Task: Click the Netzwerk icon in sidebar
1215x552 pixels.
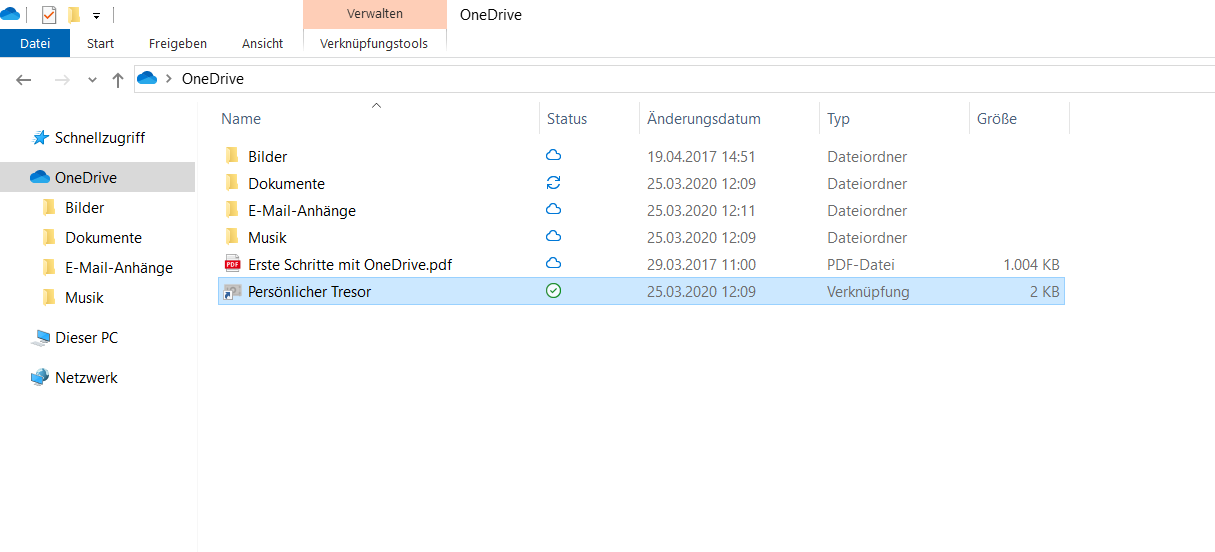Action: 40,378
